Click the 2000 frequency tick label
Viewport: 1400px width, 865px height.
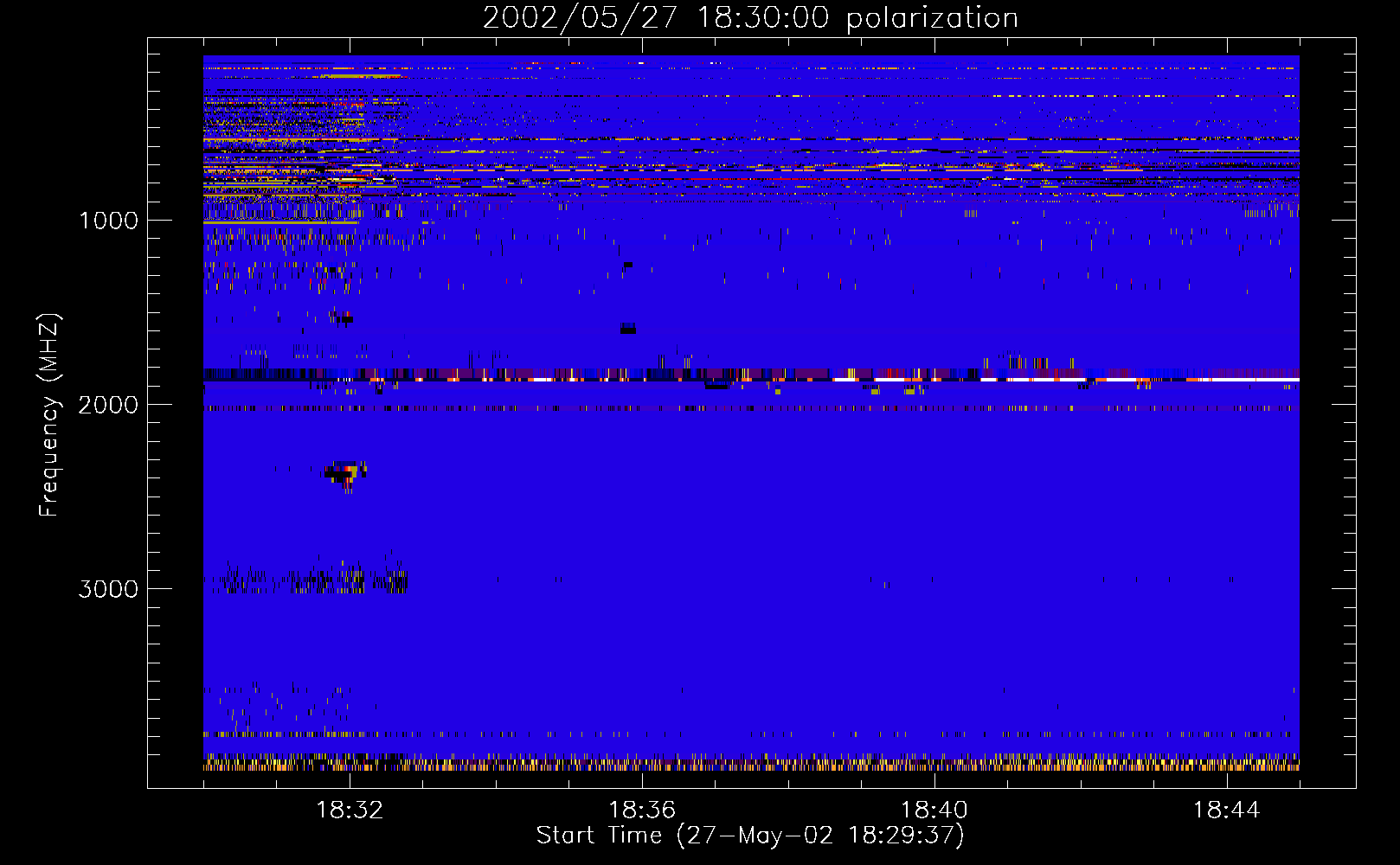coord(108,405)
